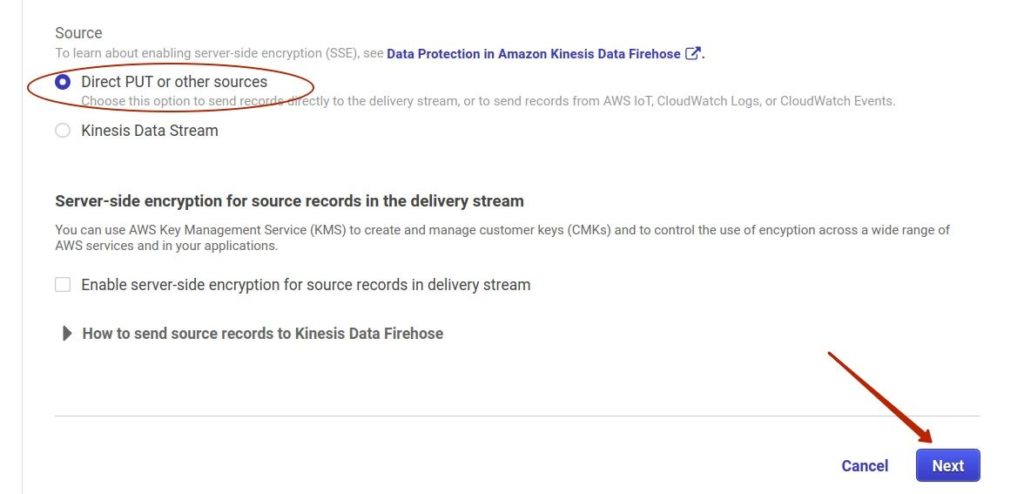Click the blue Next button

click(x=948, y=465)
